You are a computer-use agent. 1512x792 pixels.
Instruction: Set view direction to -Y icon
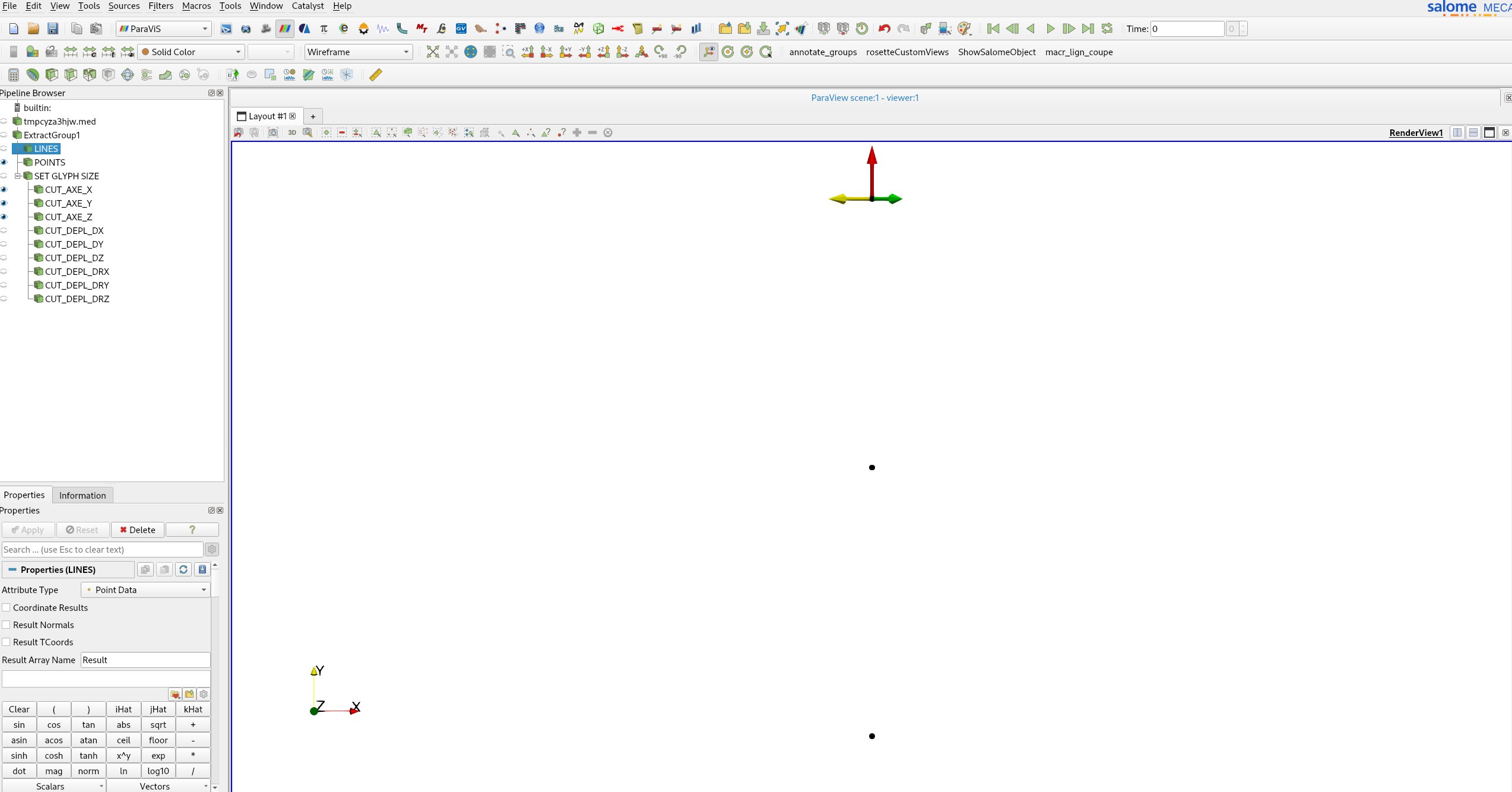point(585,52)
